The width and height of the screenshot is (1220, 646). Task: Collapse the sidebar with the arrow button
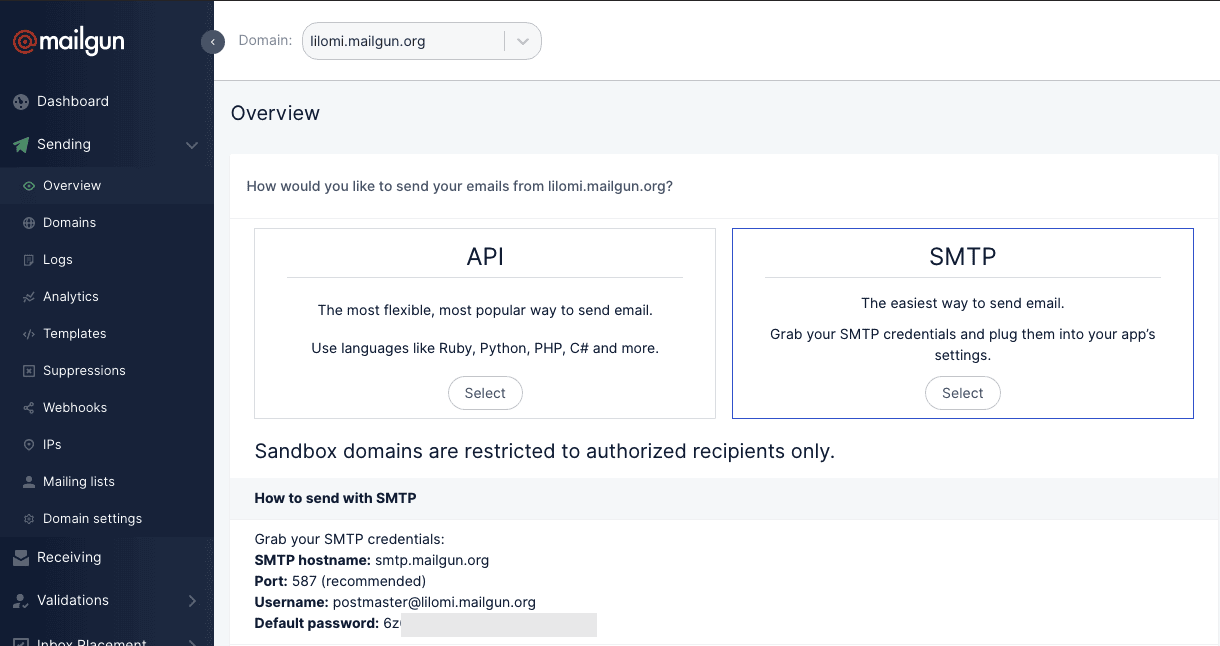[213, 42]
